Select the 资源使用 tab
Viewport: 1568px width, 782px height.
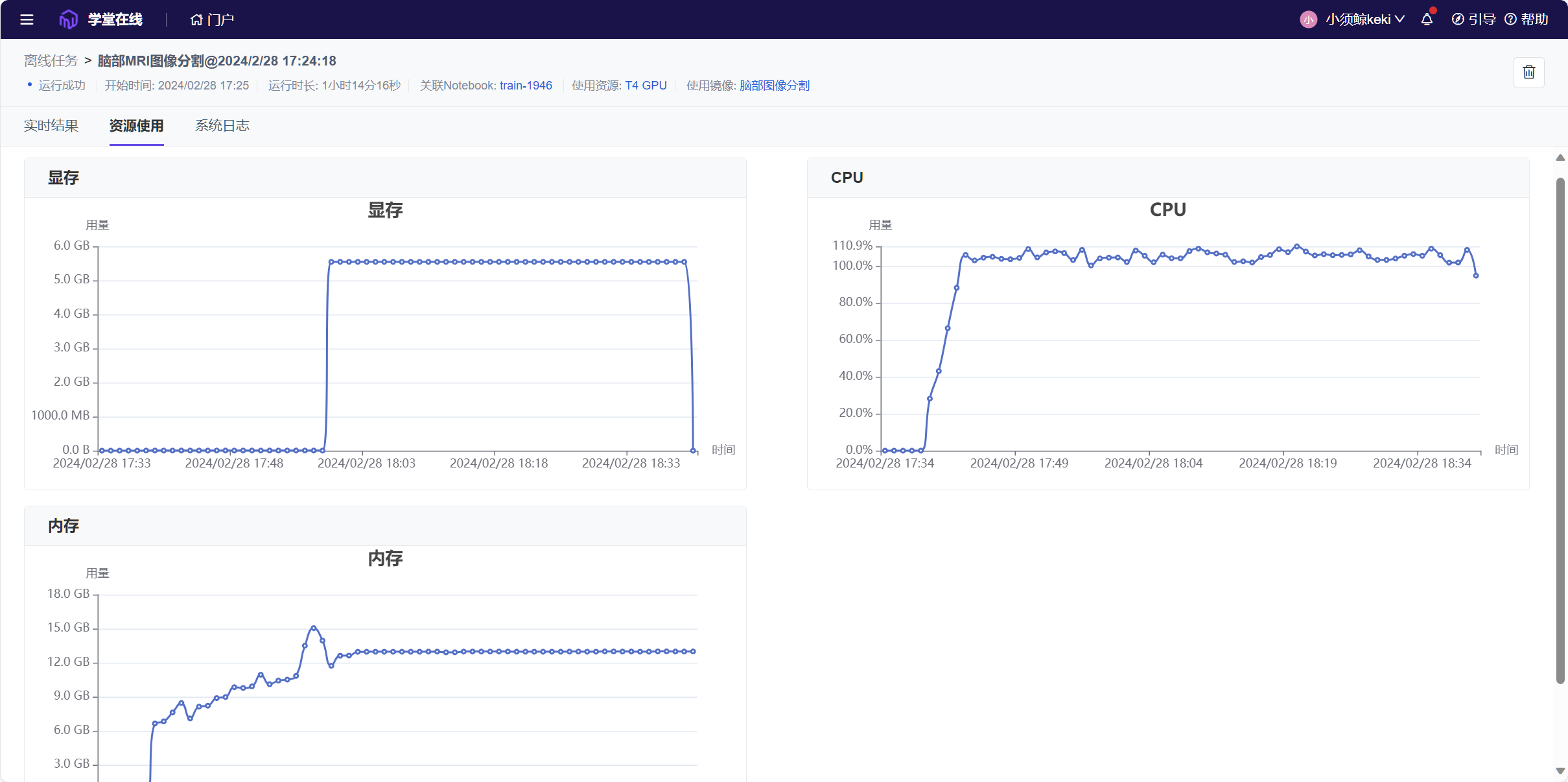(136, 126)
